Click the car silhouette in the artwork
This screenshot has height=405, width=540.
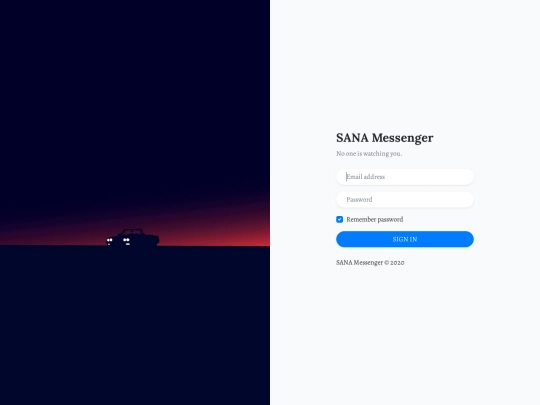click(133, 237)
